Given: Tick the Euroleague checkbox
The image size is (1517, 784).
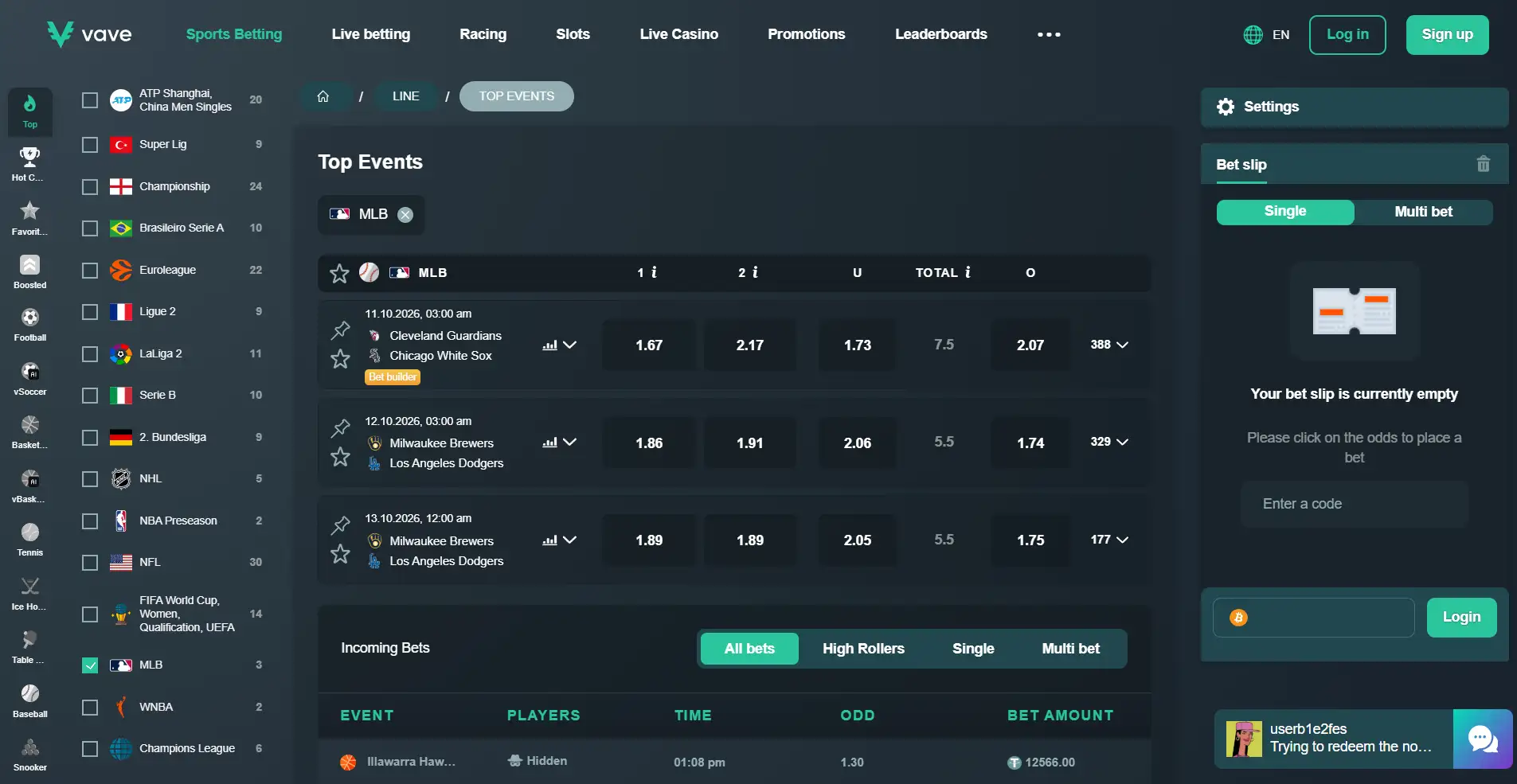Looking at the screenshot, I should (90, 271).
